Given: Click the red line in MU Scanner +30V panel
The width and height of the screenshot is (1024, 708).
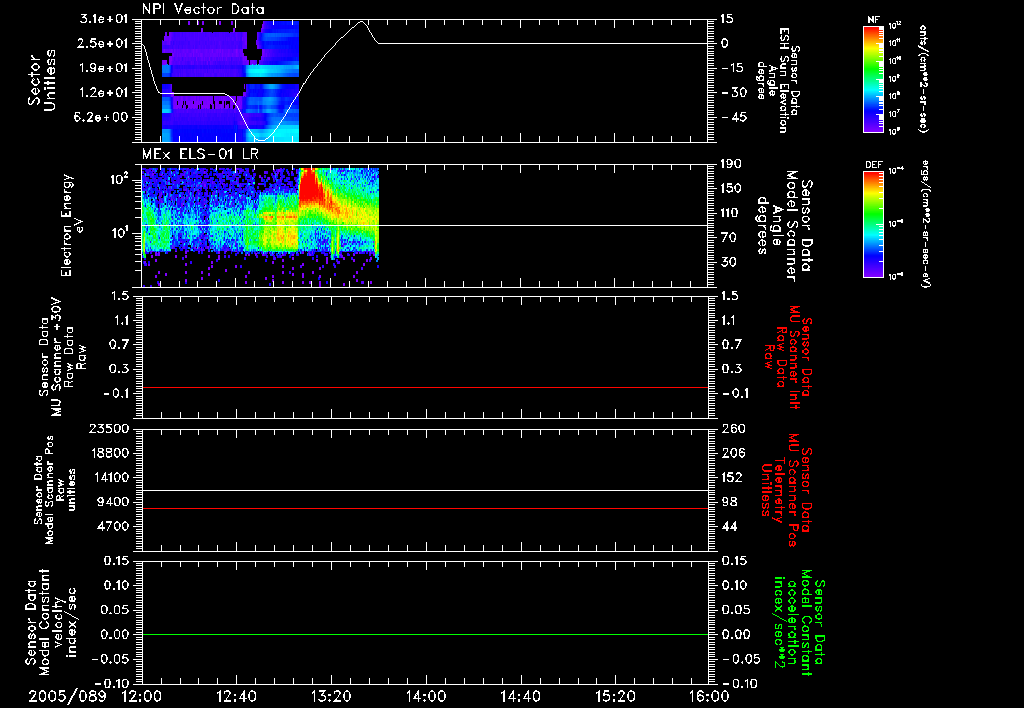Looking at the screenshot, I should coord(425,388).
